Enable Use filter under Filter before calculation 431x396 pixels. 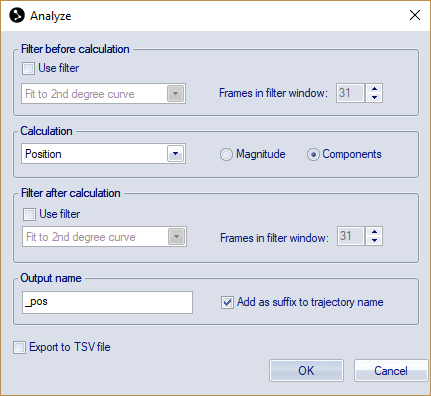tap(28, 69)
